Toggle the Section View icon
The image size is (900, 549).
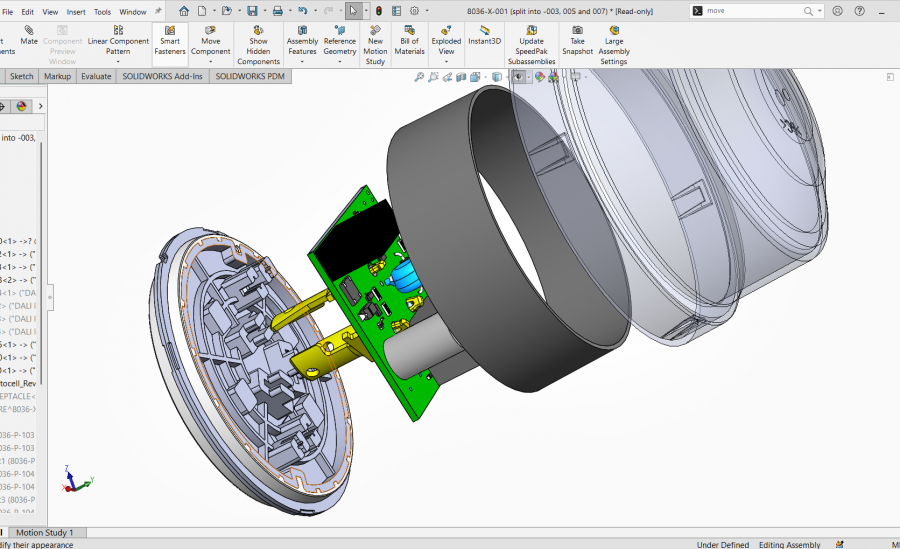(461, 77)
